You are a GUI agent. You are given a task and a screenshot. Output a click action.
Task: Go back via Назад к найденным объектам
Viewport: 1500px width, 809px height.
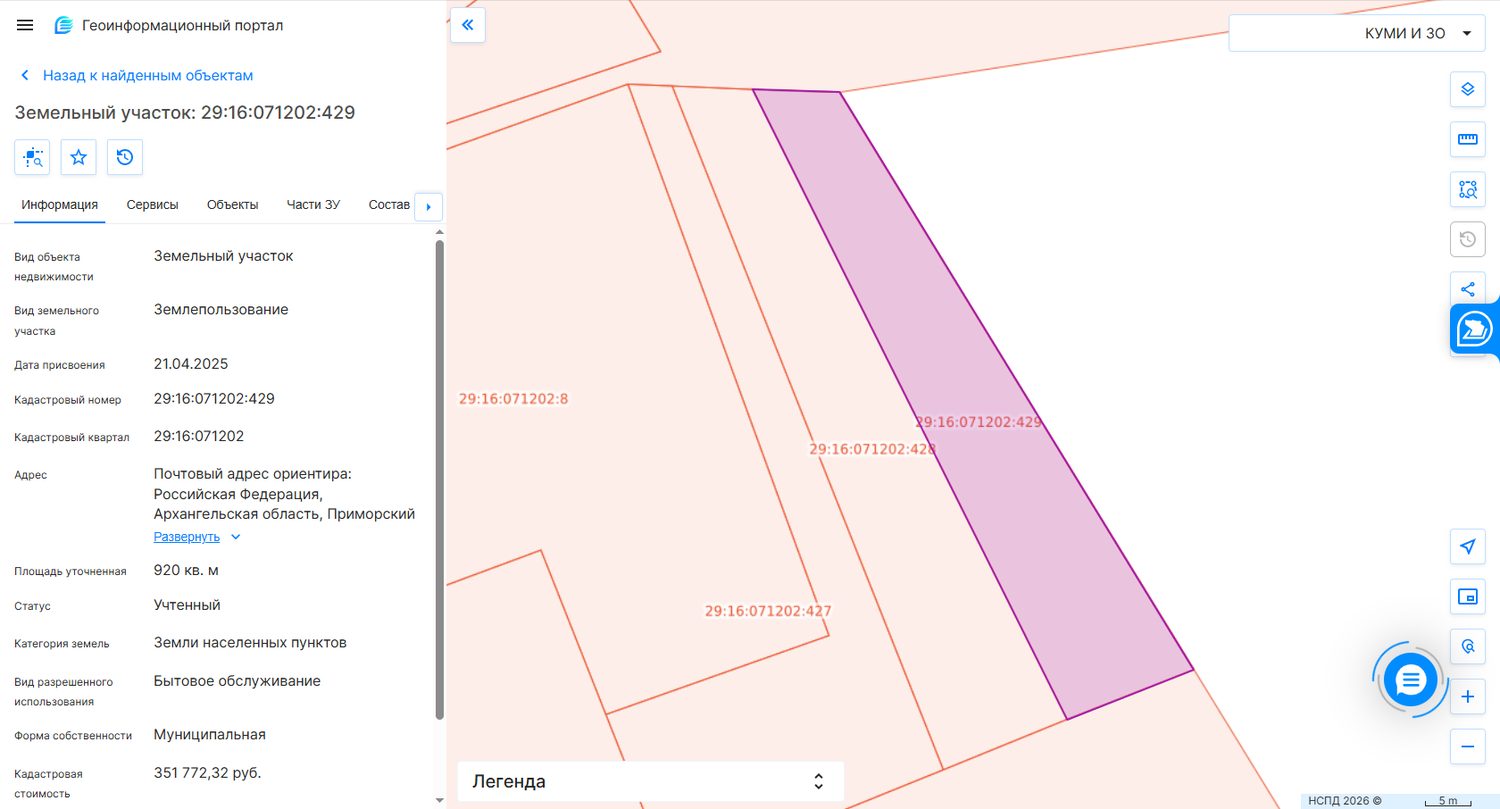coord(136,76)
